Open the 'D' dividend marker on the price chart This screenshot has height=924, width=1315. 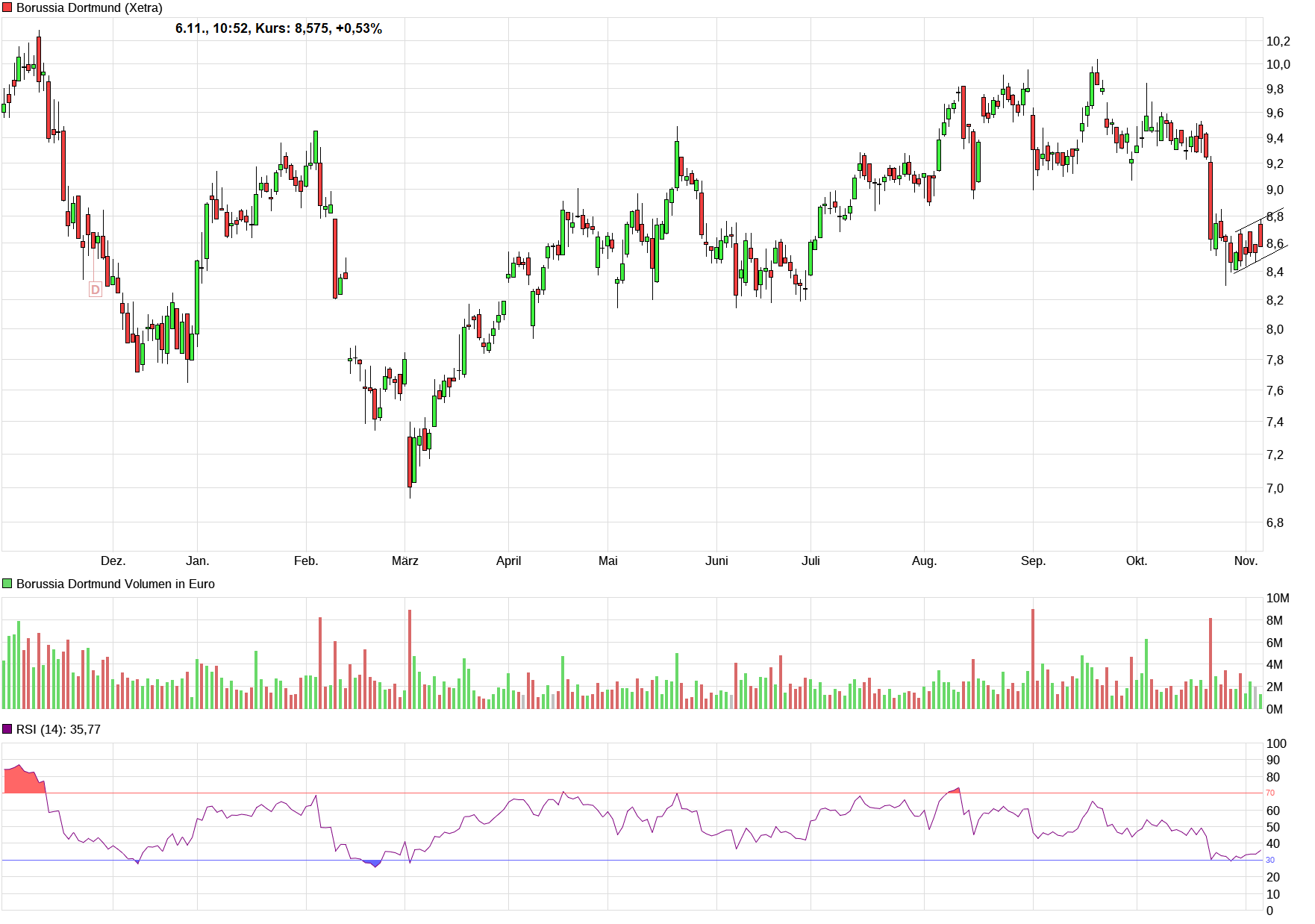point(95,290)
